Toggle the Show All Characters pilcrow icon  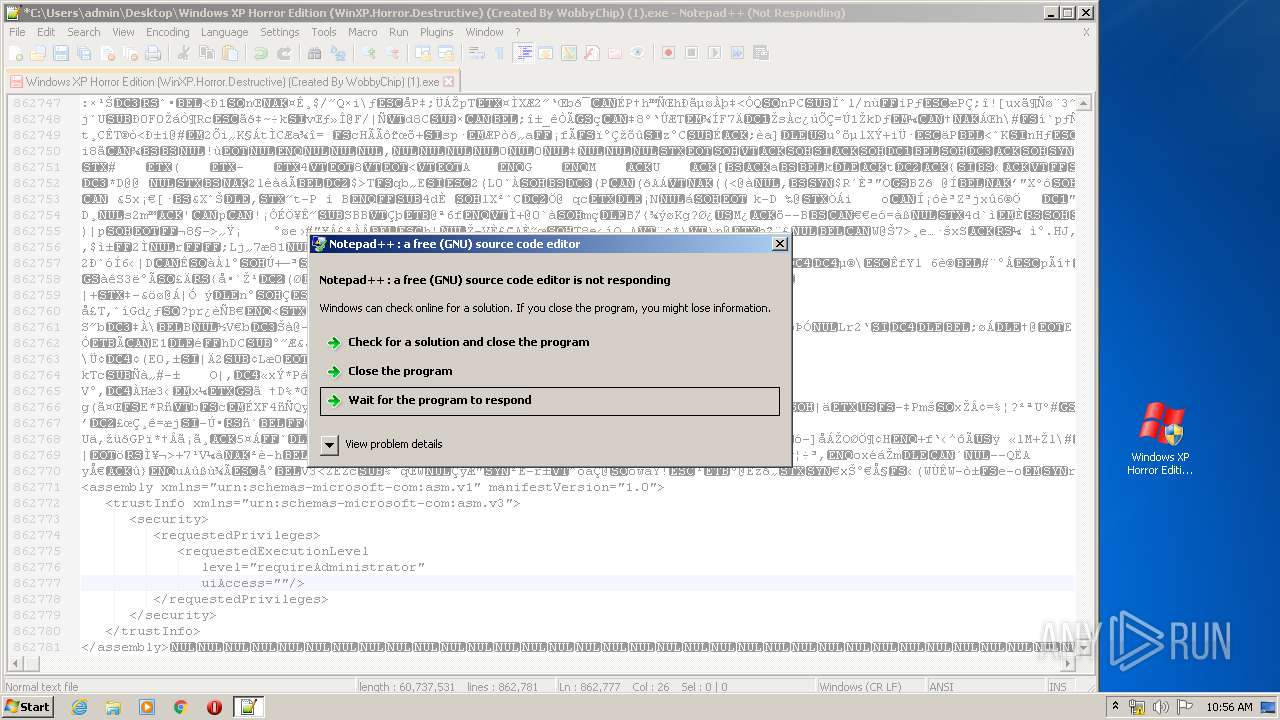tap(500, 53)
